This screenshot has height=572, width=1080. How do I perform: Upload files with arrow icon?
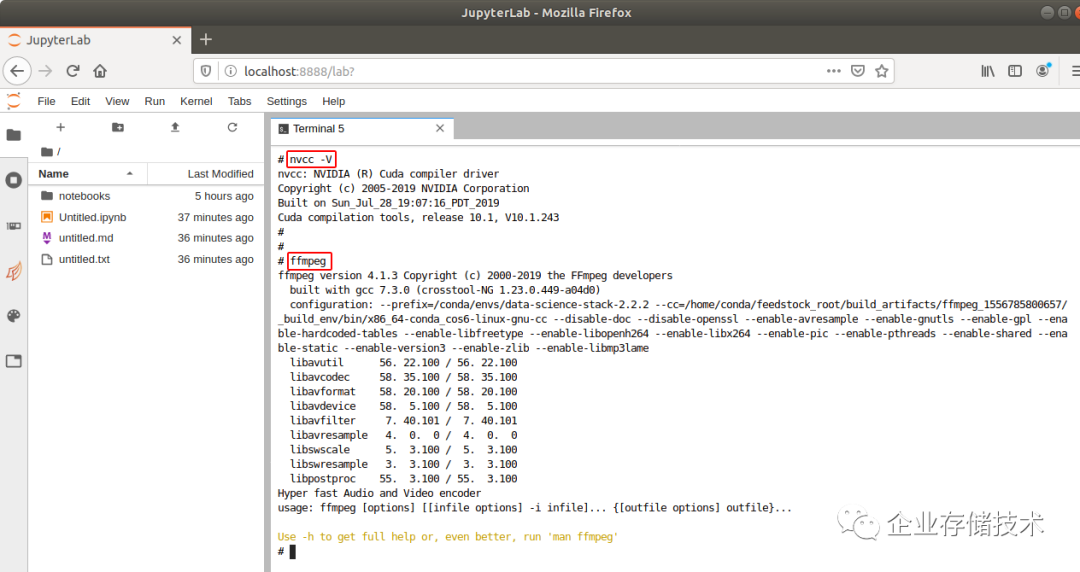(175, 127)
